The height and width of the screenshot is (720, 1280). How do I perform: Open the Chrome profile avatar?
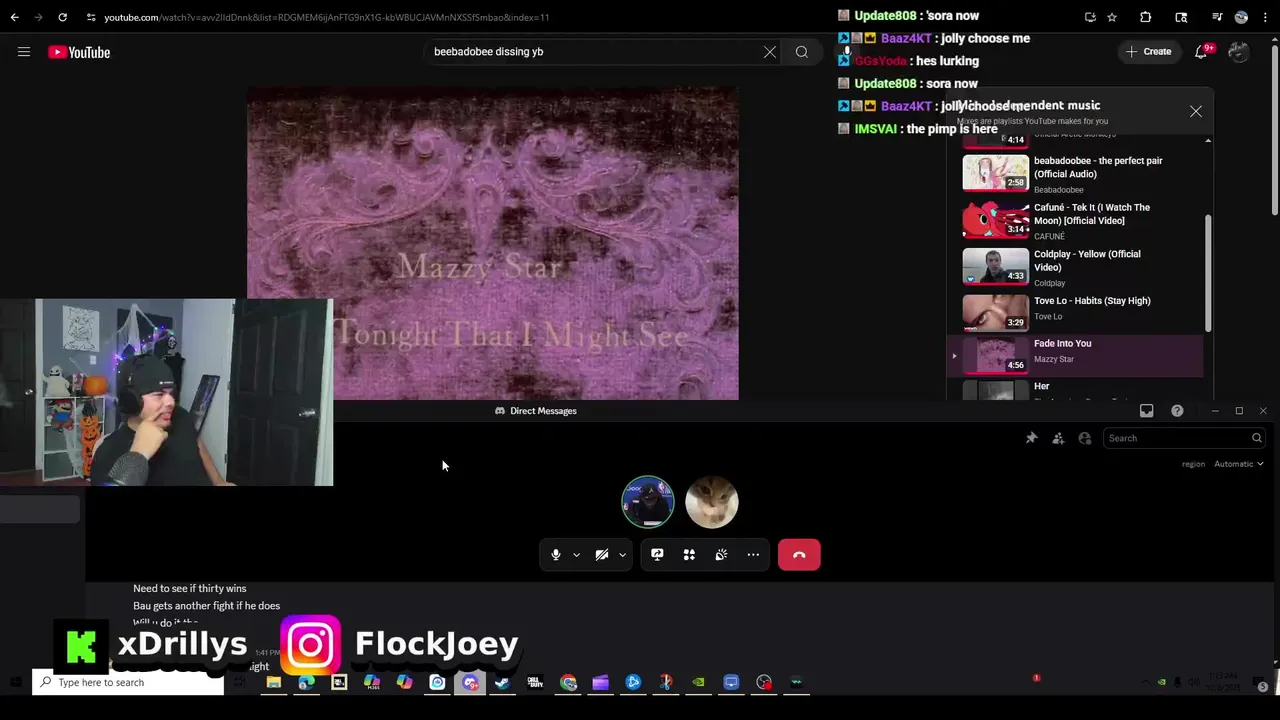coord(1241,17)
